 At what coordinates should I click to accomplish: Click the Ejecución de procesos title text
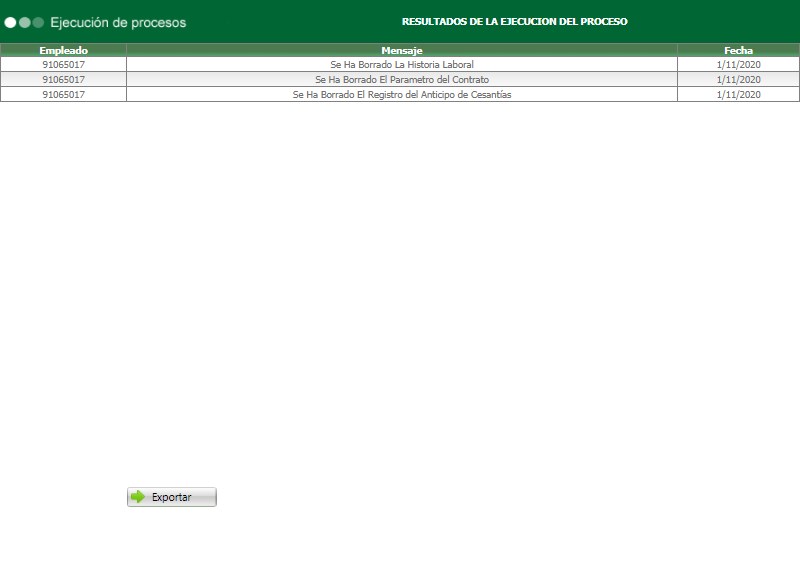(119, 19)
